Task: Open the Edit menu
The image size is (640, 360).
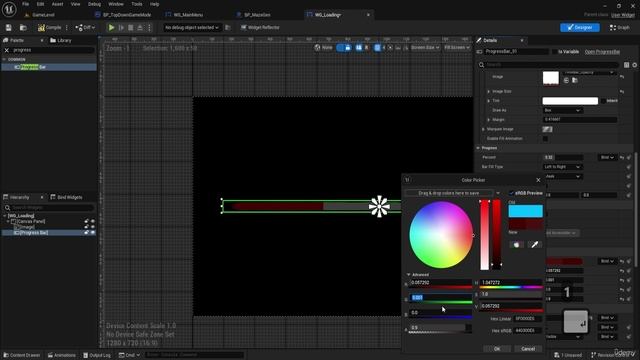Action: [x=40, y=4]
